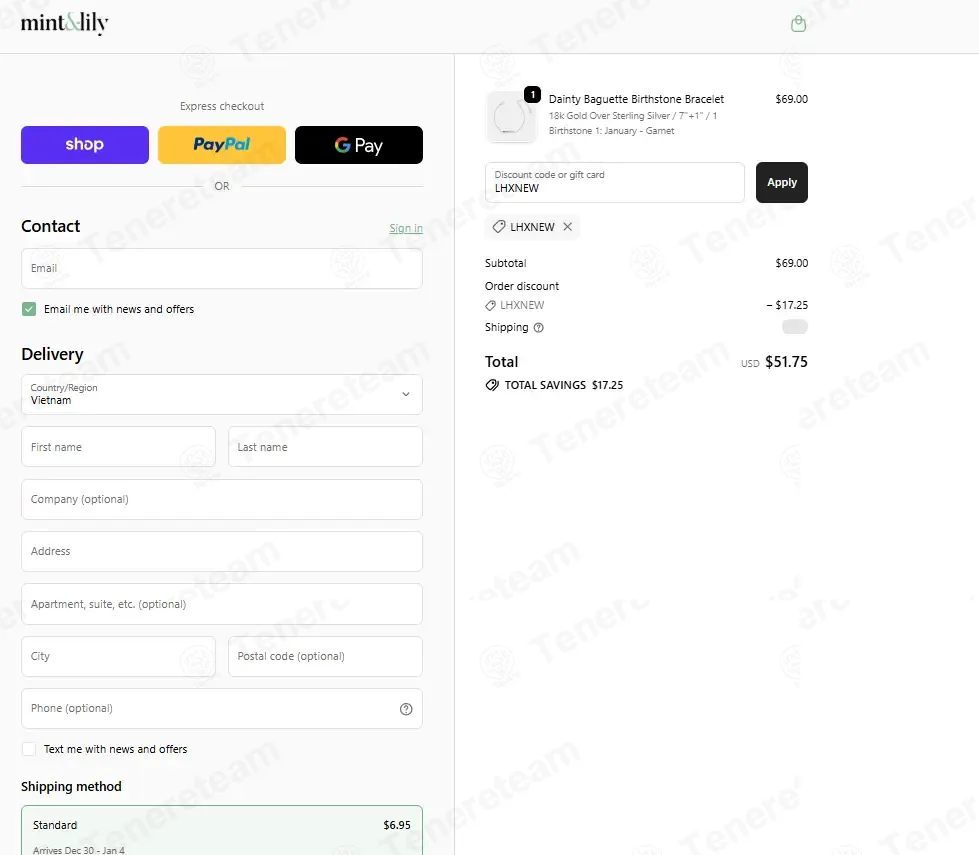Pay with Google Pay express checkout
Image resolution: width=979 pixels, height=855 pixels.
tap(358, 145)
